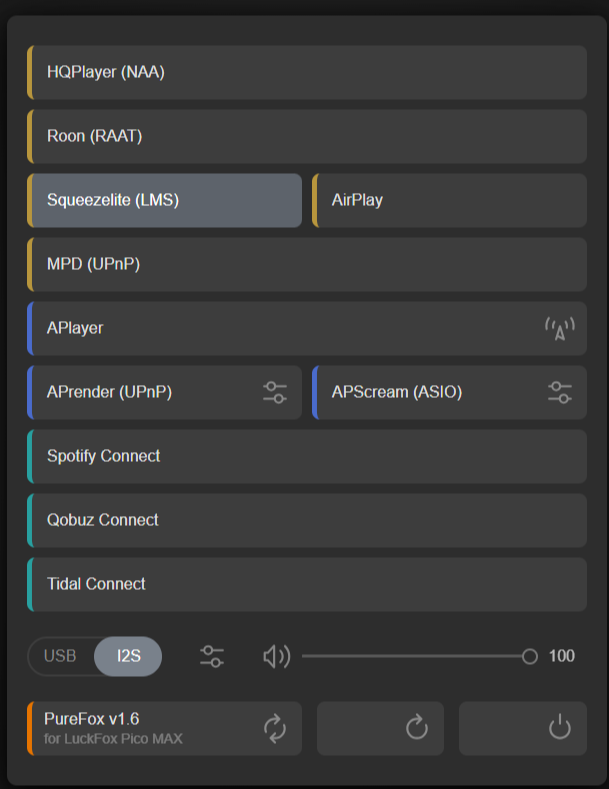Viewport: 609px width, 789px height.
Task: Activate Qobuz Connect
Action: (307, 520)
